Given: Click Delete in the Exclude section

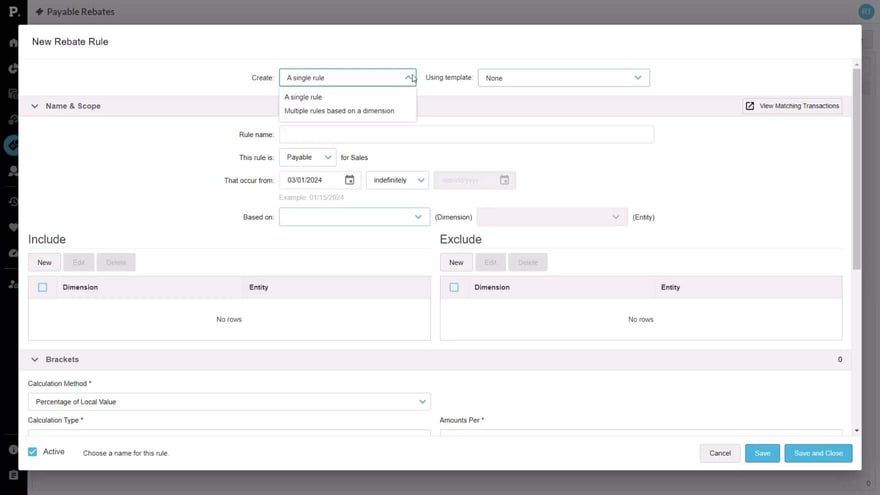Looking at the screenshot, I should (528, 263).
